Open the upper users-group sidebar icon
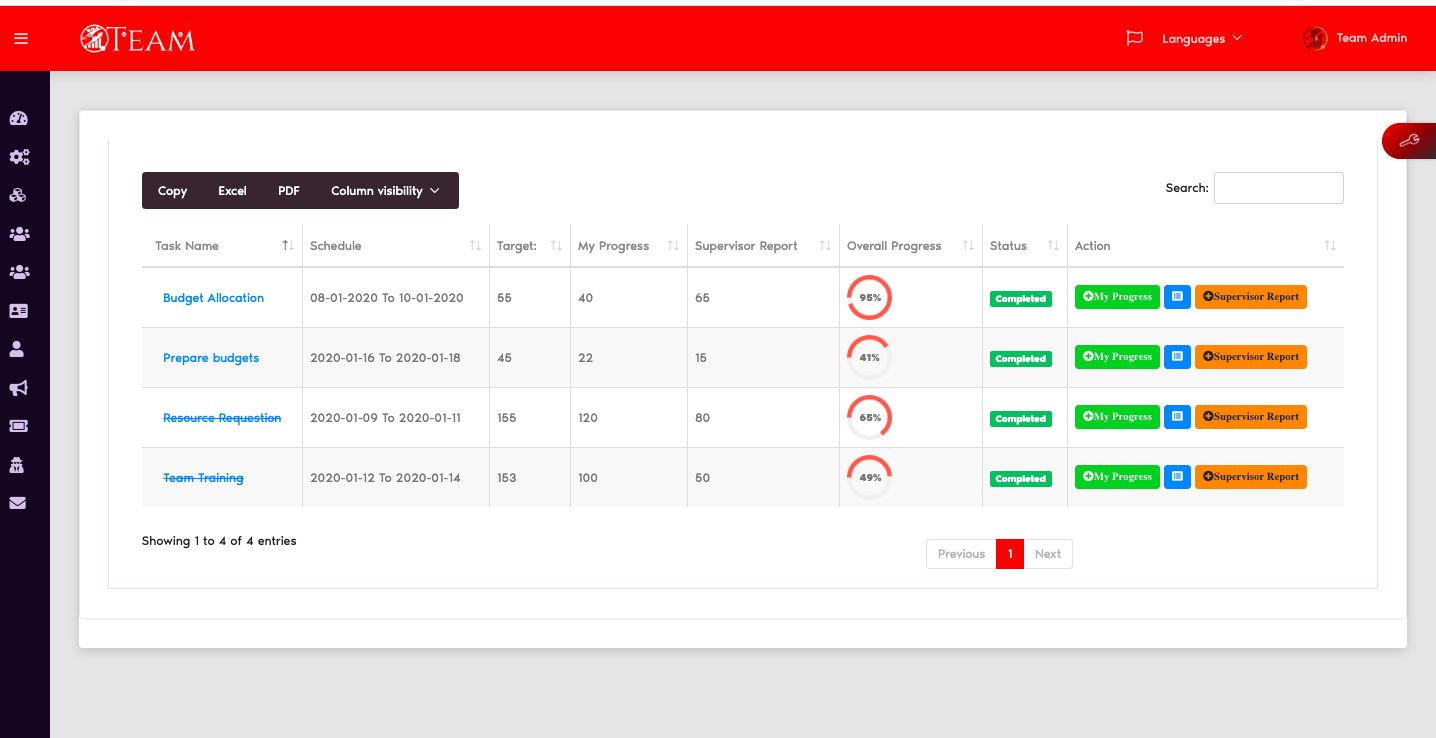Viewport: 1436px width, 738px height. click(x=19, y=233)
